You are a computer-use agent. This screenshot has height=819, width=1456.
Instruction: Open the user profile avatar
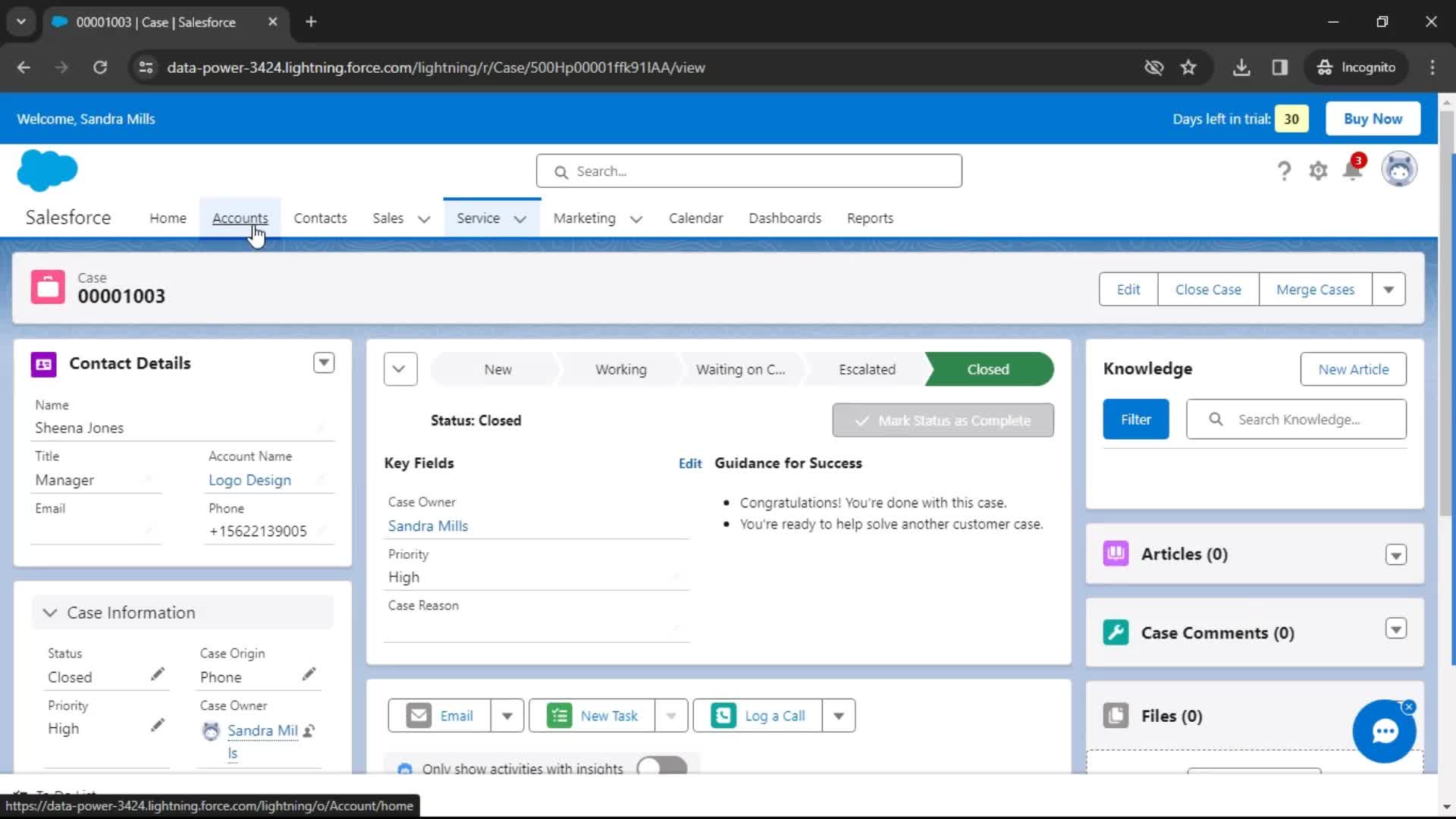[1398, 170]
